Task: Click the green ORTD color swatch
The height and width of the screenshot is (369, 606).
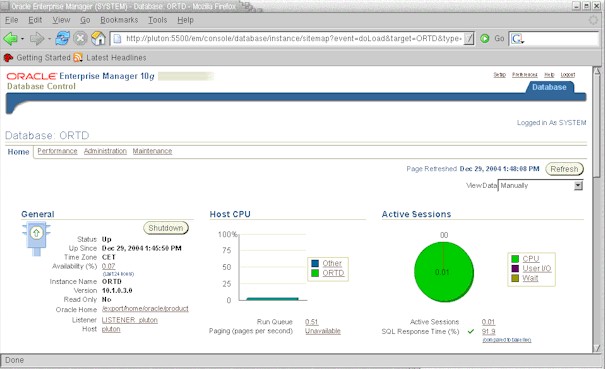Action: (x=315, y=273)
